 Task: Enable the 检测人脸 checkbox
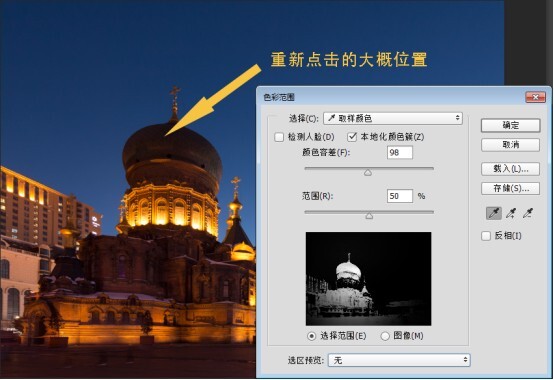[x=279, y=137]
